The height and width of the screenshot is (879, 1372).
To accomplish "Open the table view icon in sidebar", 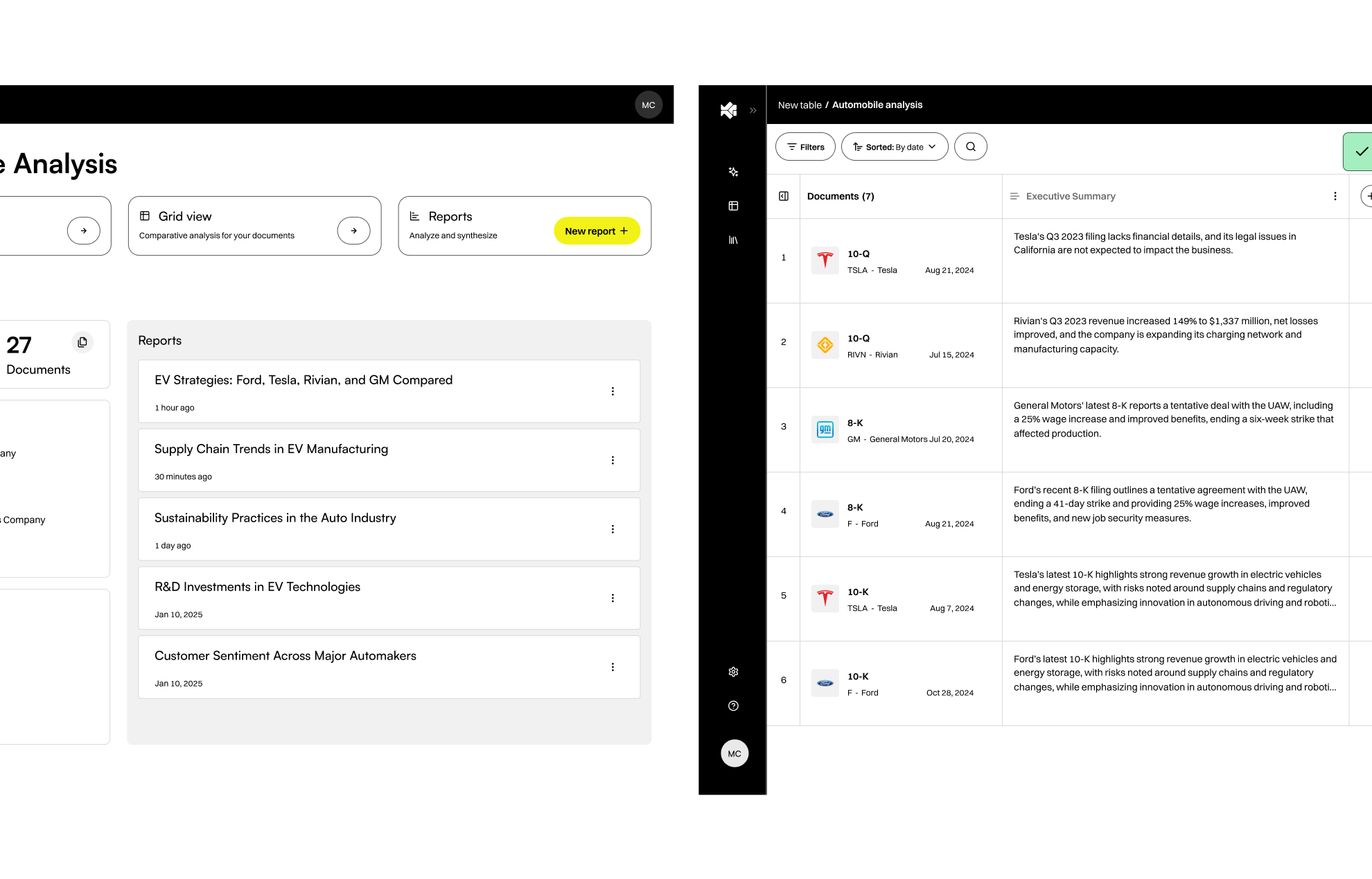I will 732,206.
